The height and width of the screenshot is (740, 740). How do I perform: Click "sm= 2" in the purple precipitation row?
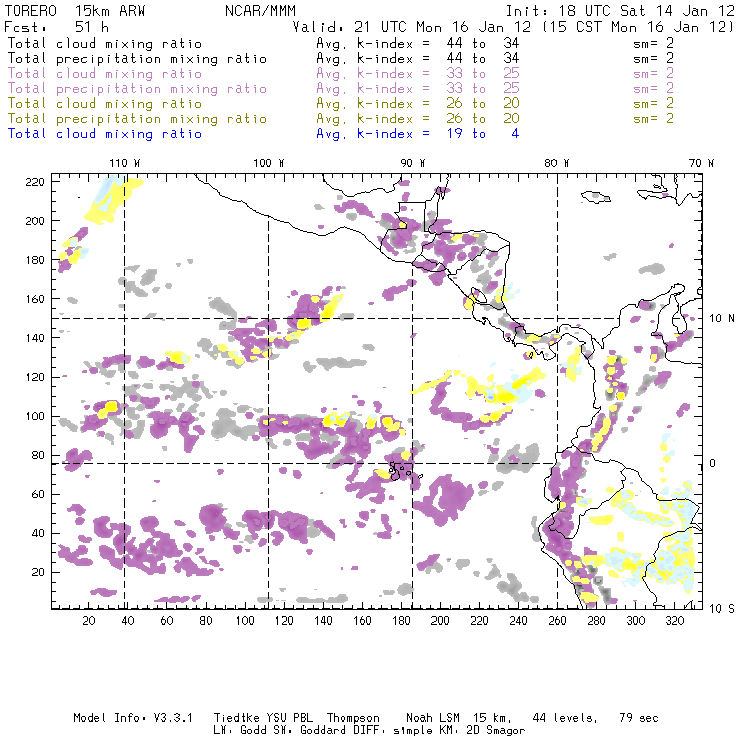pos(654,89)
